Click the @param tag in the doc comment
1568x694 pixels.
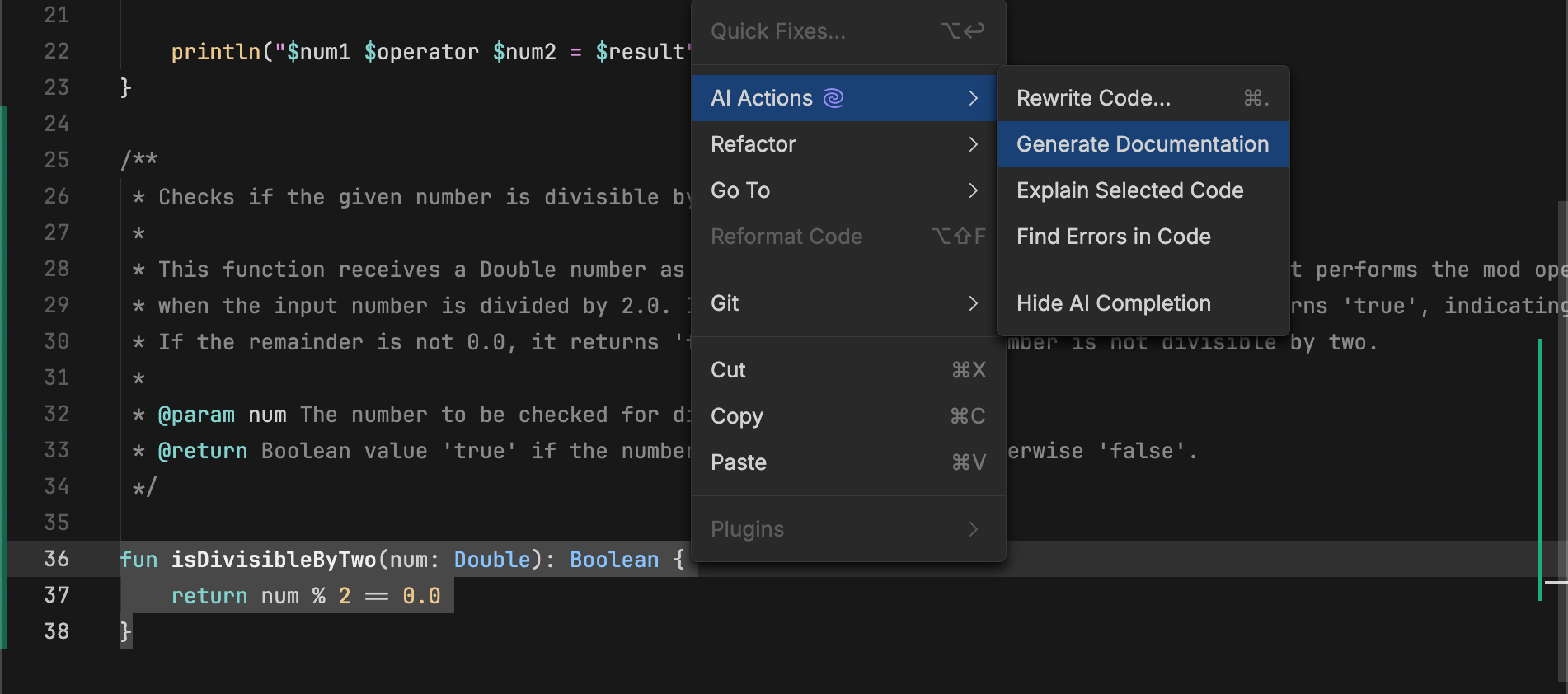[x=196, y=415]
